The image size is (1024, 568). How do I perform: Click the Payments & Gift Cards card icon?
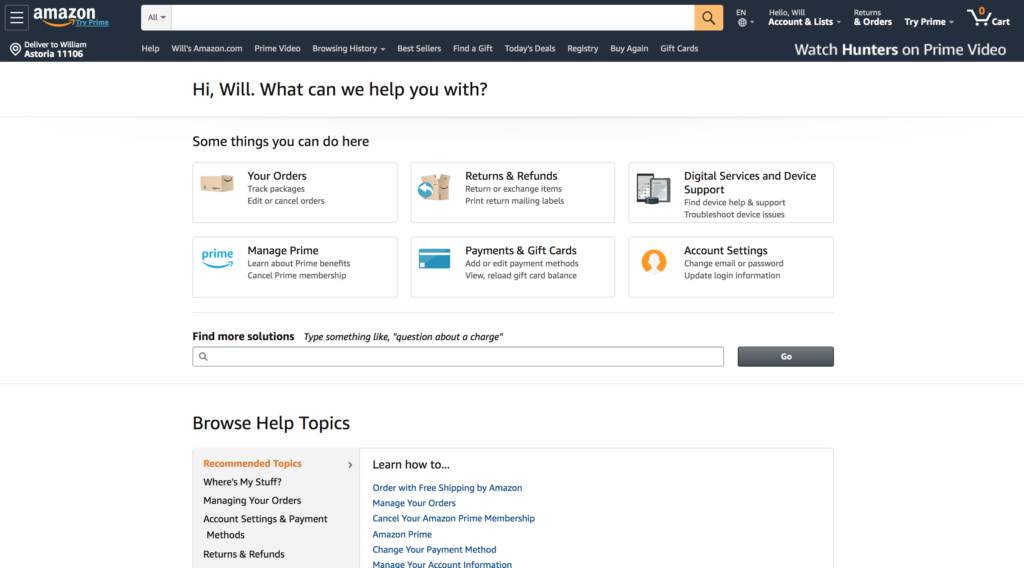434,259
